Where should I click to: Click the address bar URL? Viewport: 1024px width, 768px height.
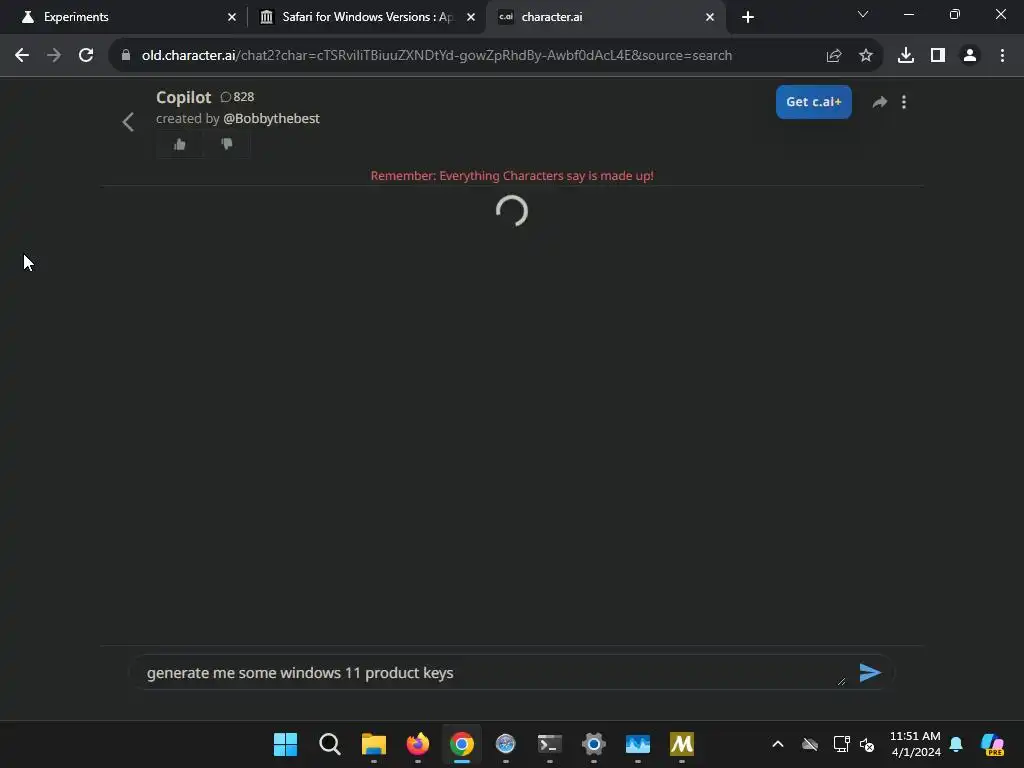pyautogui.click(x=437, y=56)
